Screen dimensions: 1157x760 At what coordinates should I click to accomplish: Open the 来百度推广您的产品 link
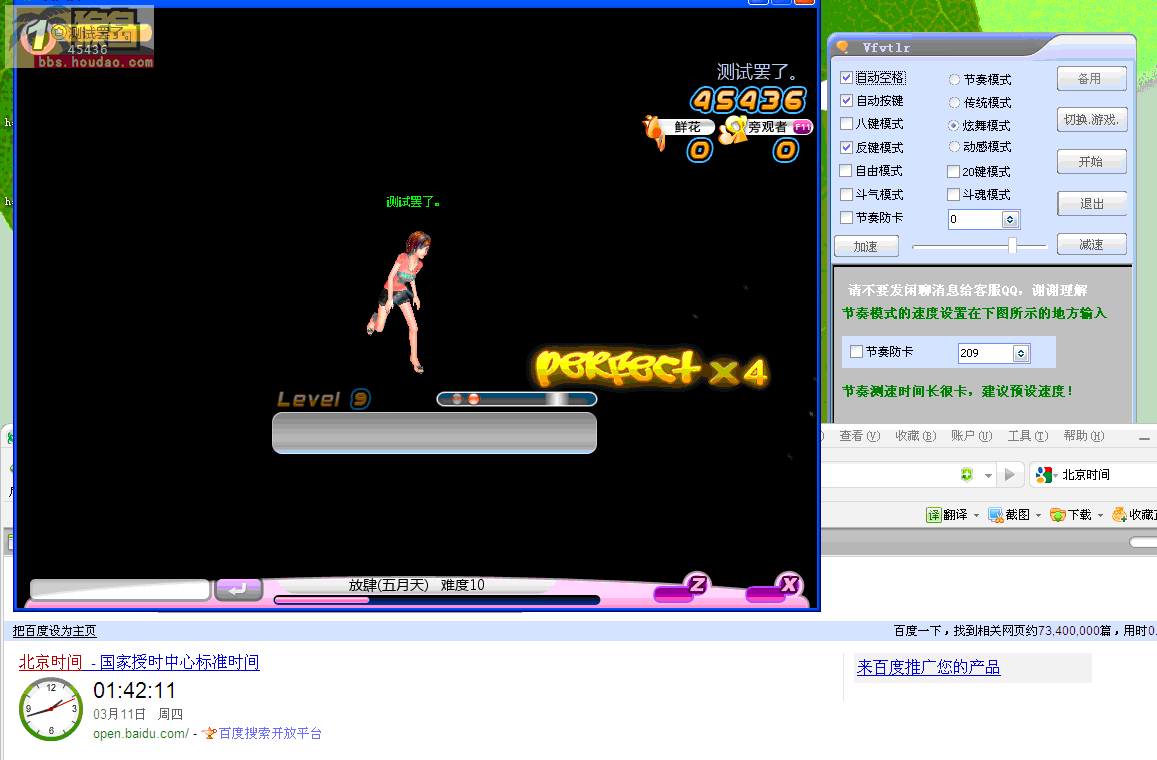pyautogui.click(x=928, y=668)
